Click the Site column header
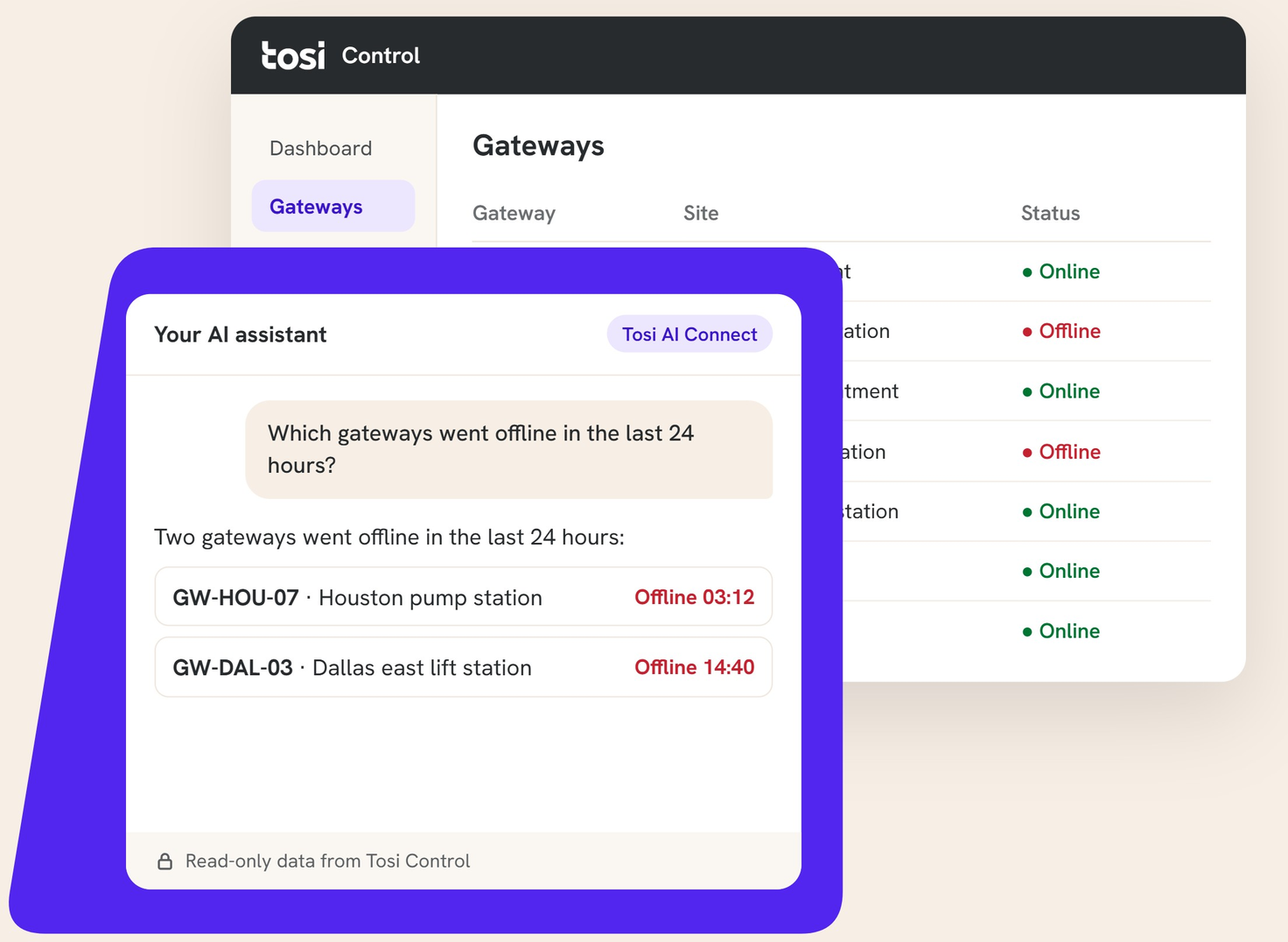Image resolution: width=1288 pixels, height=942 pixels. coord(701,213)
